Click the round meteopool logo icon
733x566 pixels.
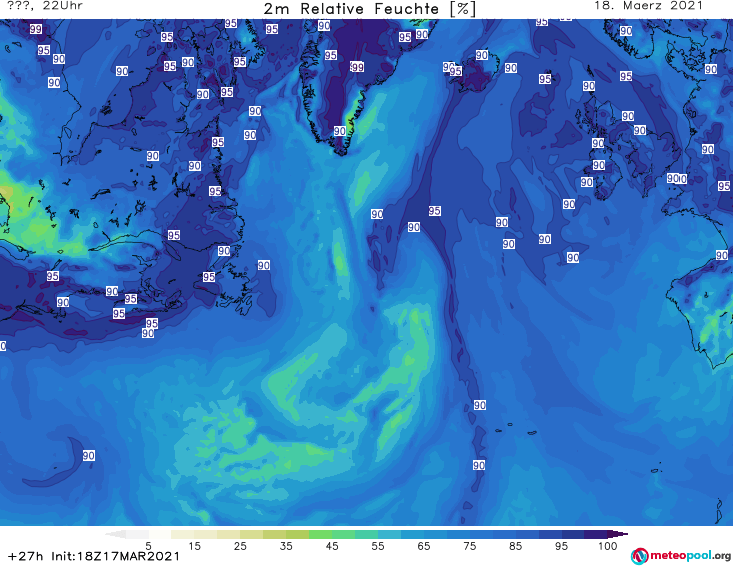639,556
